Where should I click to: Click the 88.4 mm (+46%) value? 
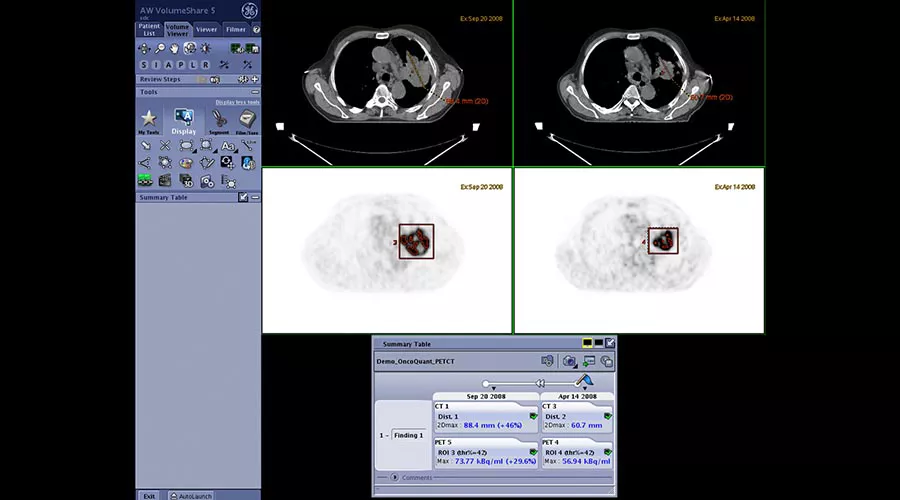point(493,425)
